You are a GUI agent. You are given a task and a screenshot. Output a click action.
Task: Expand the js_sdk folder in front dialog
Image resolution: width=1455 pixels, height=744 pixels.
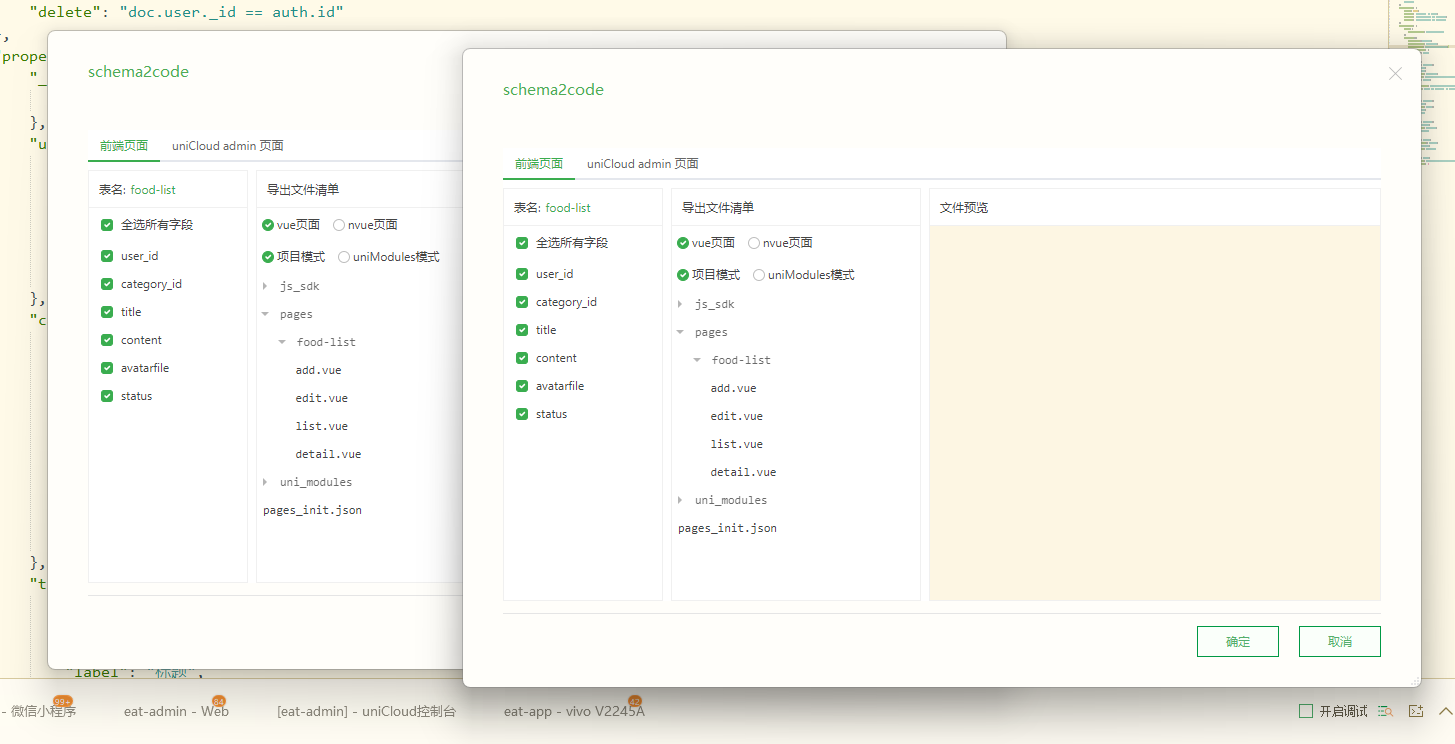pyautogui.click(x=681, y=304)
